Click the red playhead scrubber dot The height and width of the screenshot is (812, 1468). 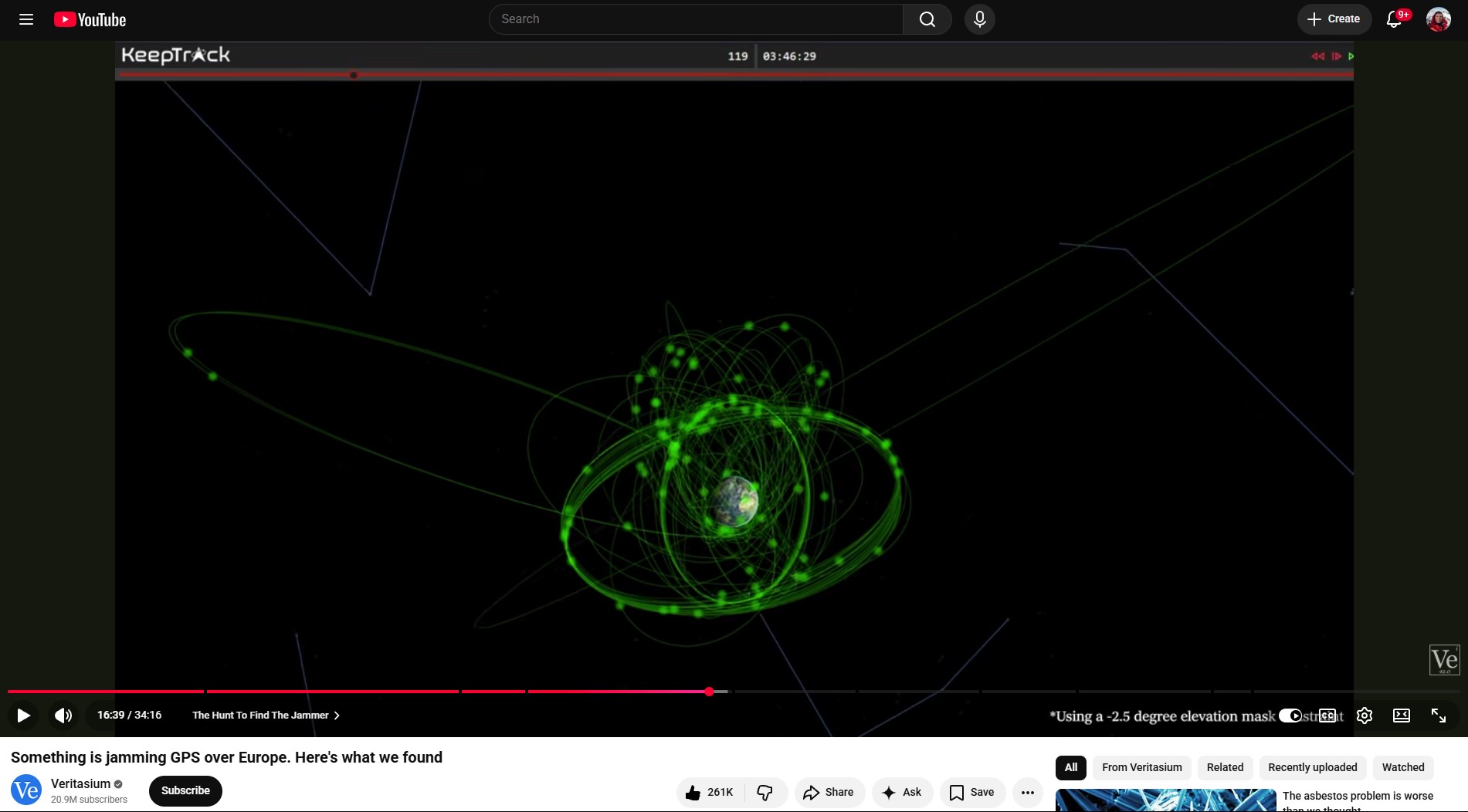(709, 692)
